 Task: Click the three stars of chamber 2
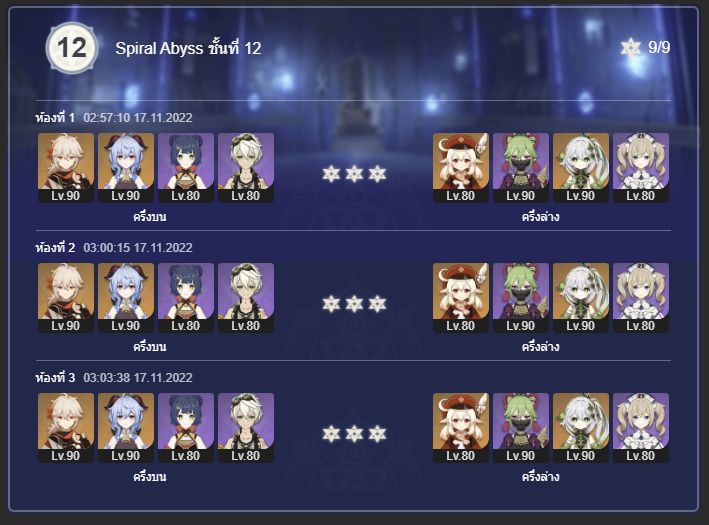coord(354,304)
